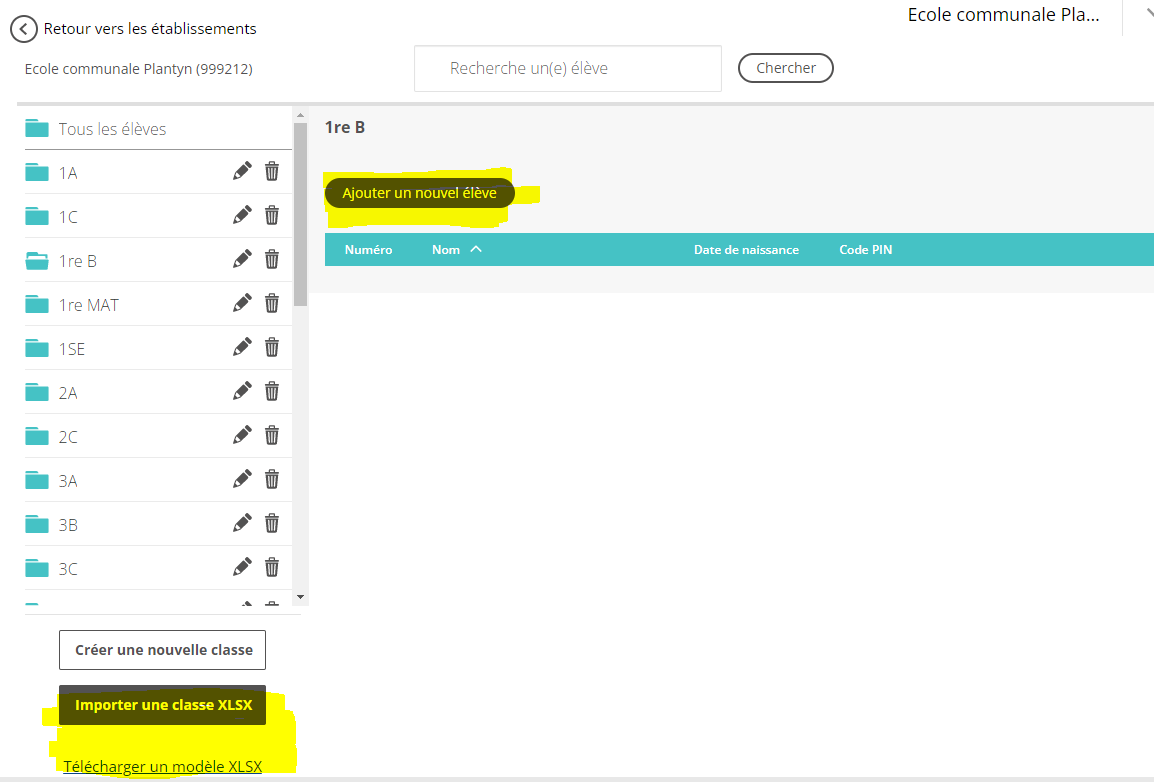Click the pencil icon beside class 3B

(242, 524)
